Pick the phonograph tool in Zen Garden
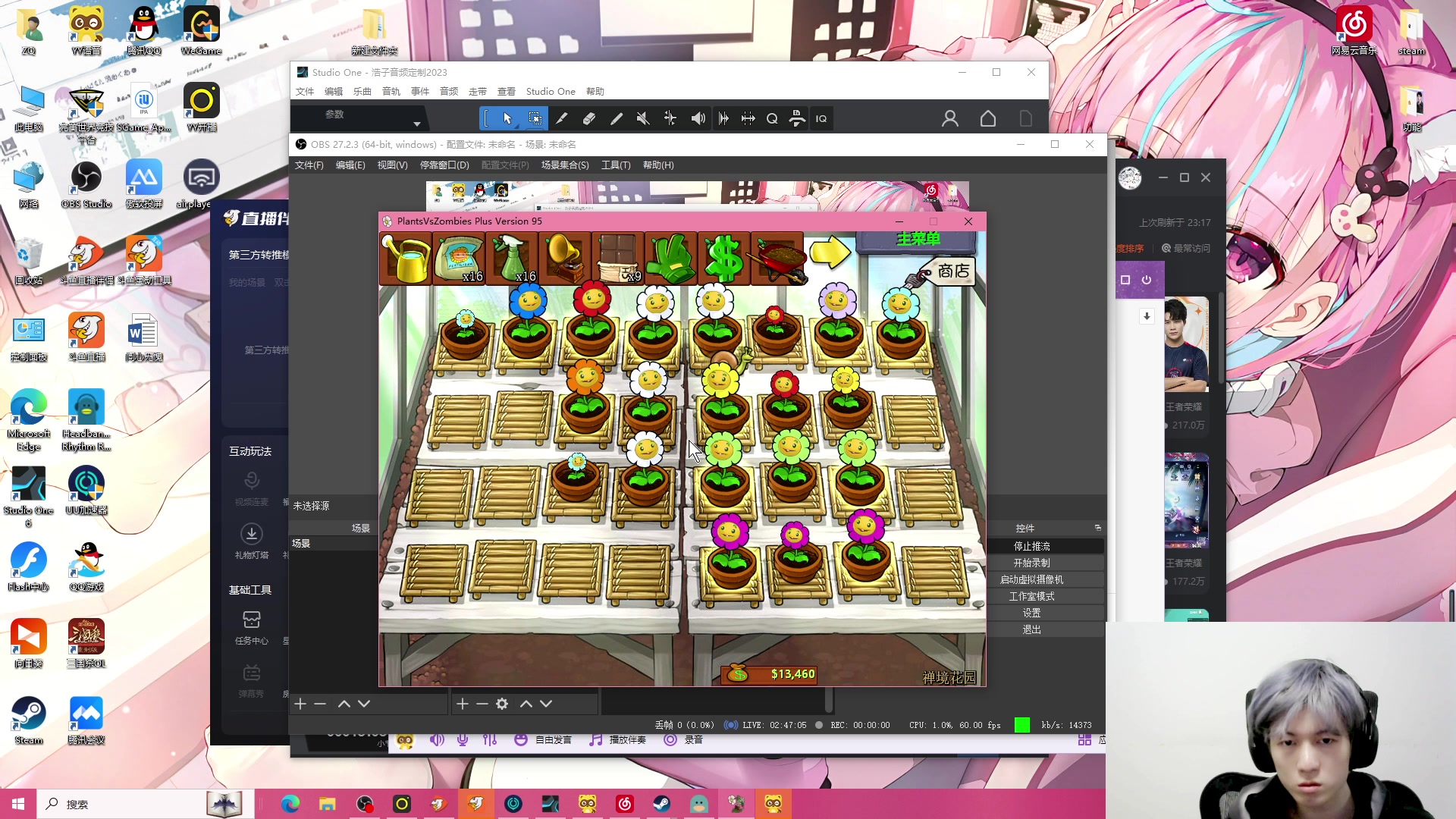Viewport: 1456px width, 819px height. pyautogui.click(x=565, y=259)
